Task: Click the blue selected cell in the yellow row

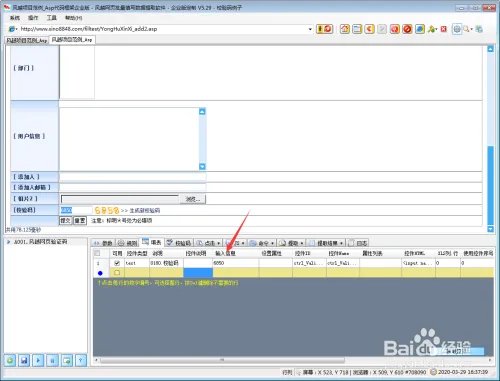Action: (x=198, y=273)
